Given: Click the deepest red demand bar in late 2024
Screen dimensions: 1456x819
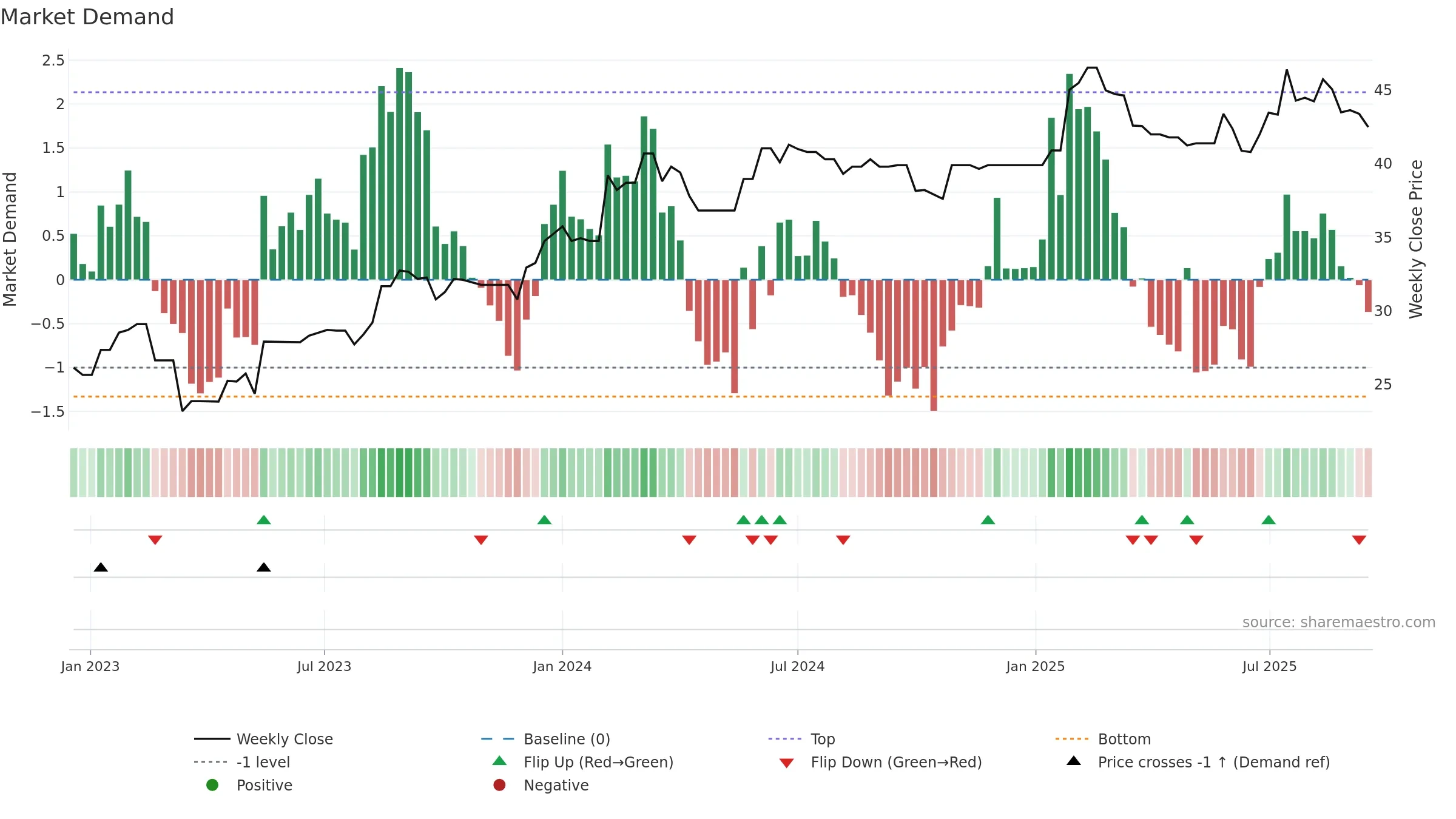Looking at the screenshot, I should point(934,345).
